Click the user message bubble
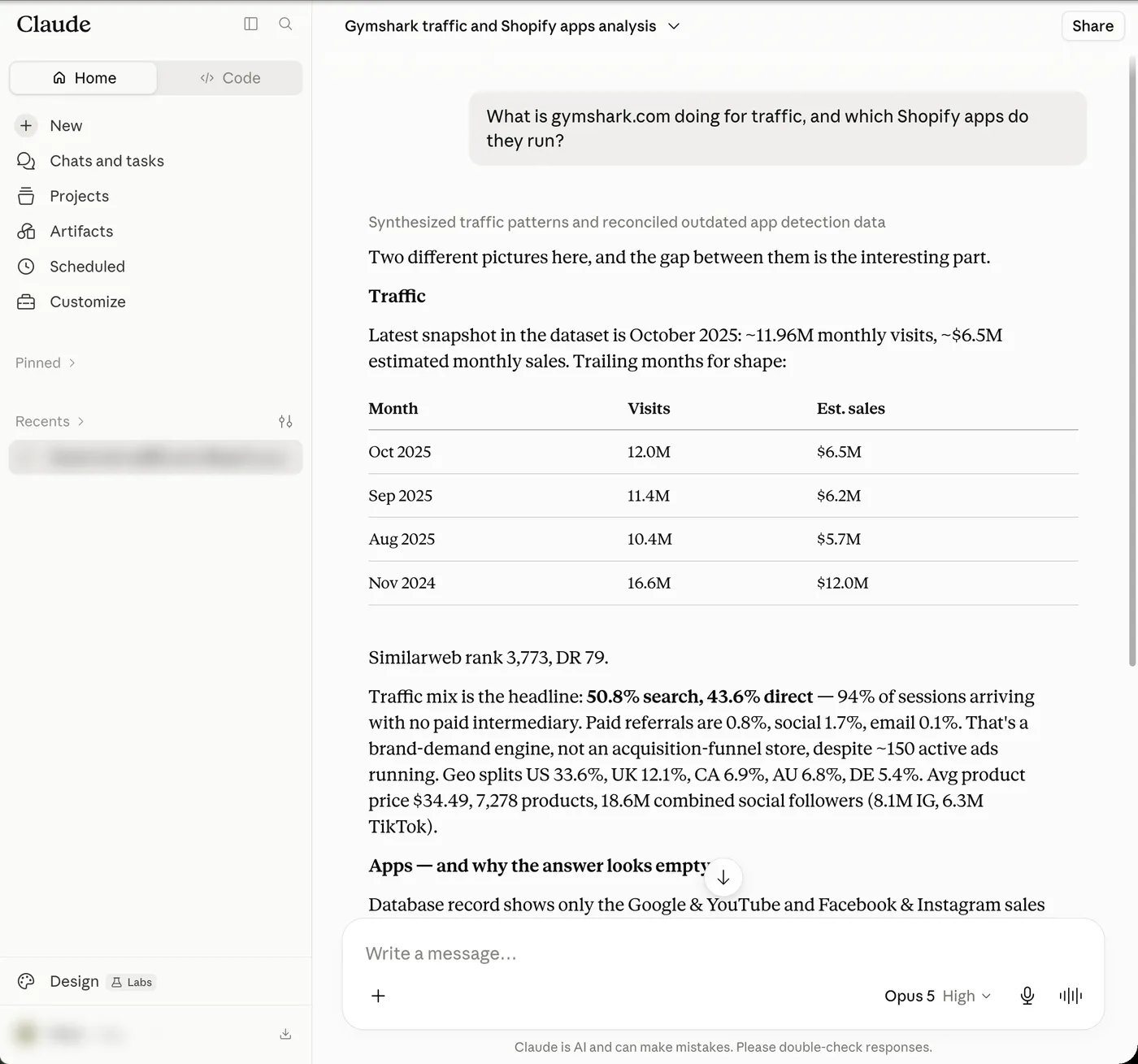The width and height of the screenshot is (1138, 1064). (x=778, y=128)
